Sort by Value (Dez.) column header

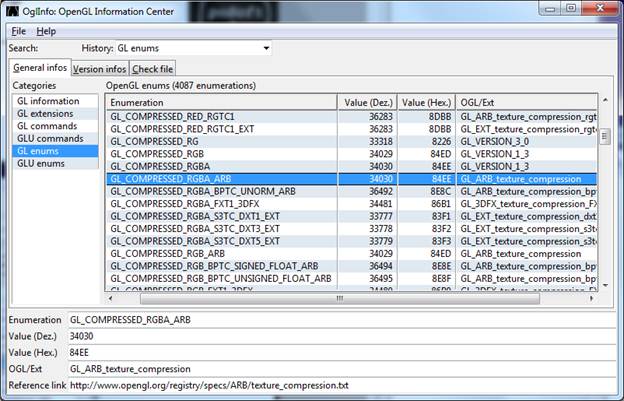click(369, 102)
